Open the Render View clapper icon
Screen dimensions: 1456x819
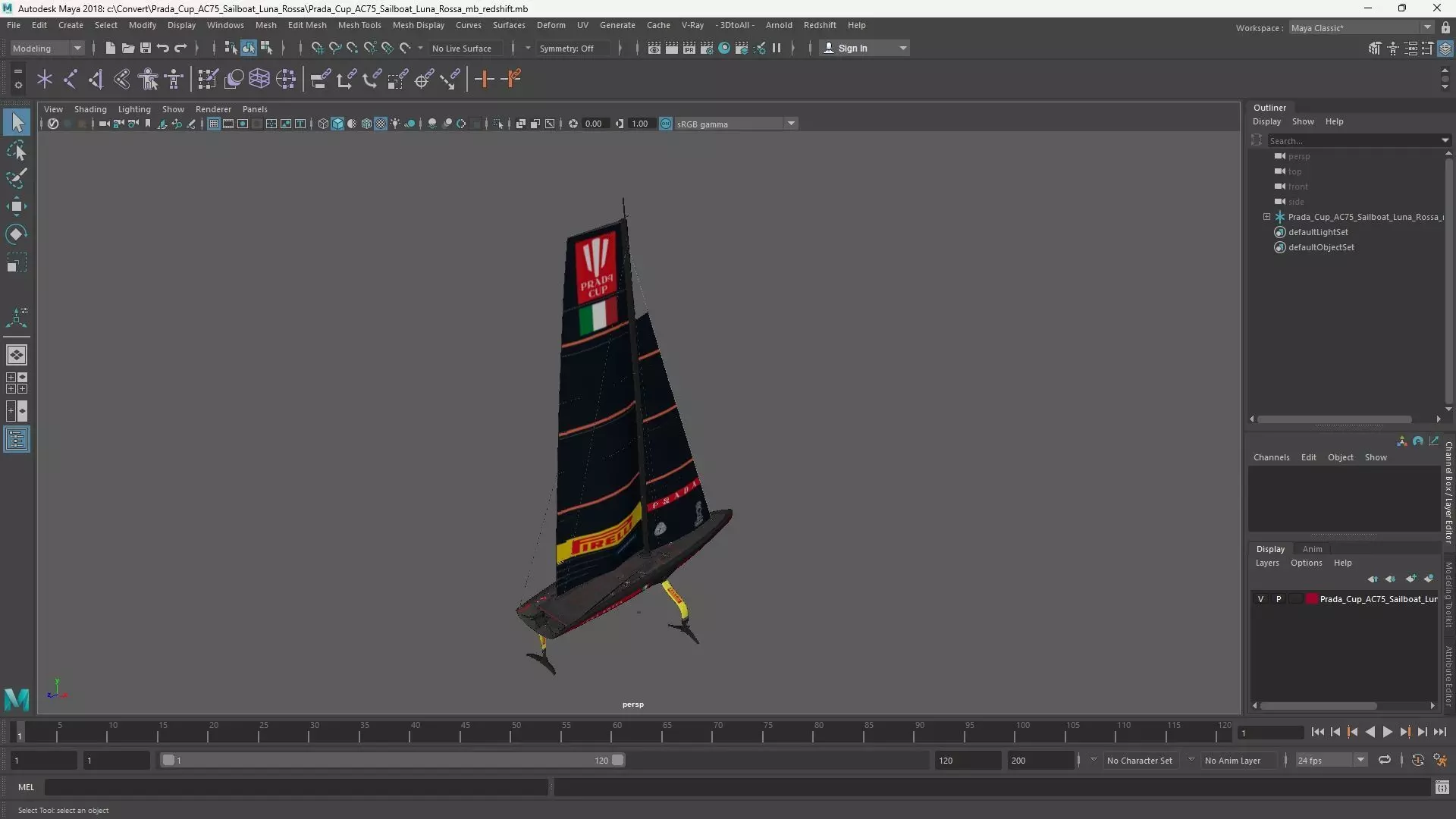click(x=654, y=48)
